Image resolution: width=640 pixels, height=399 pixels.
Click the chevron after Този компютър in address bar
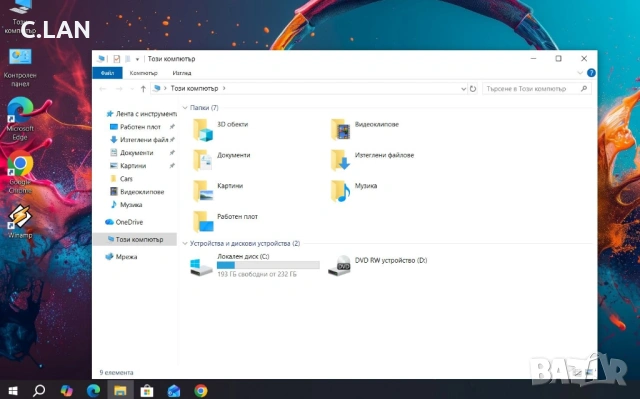pos(224,89)
